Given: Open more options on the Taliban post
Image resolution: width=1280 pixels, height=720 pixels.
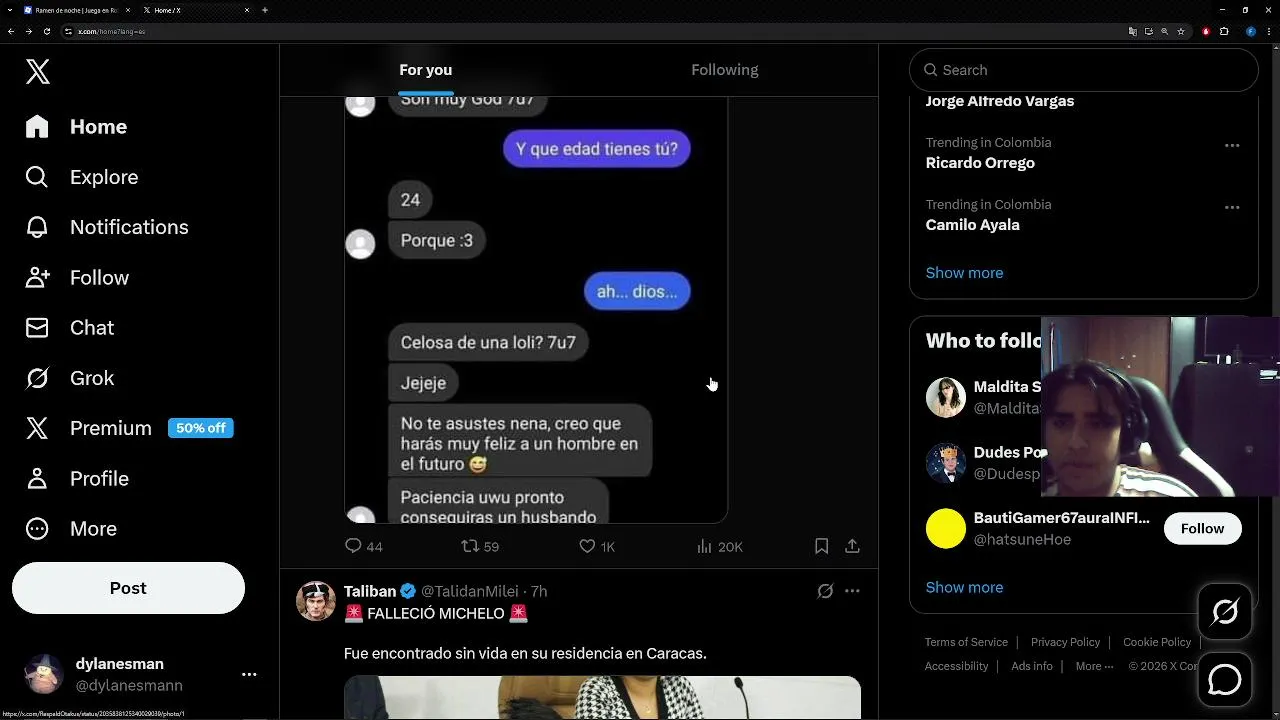Looking at the screenshot, I should pos(852,591).
